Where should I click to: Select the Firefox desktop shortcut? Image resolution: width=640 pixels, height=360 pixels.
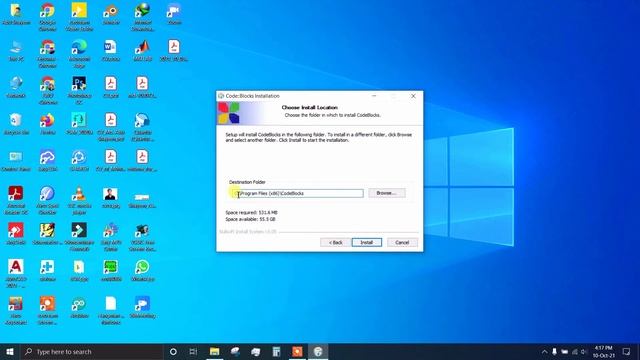coord(47,124)
